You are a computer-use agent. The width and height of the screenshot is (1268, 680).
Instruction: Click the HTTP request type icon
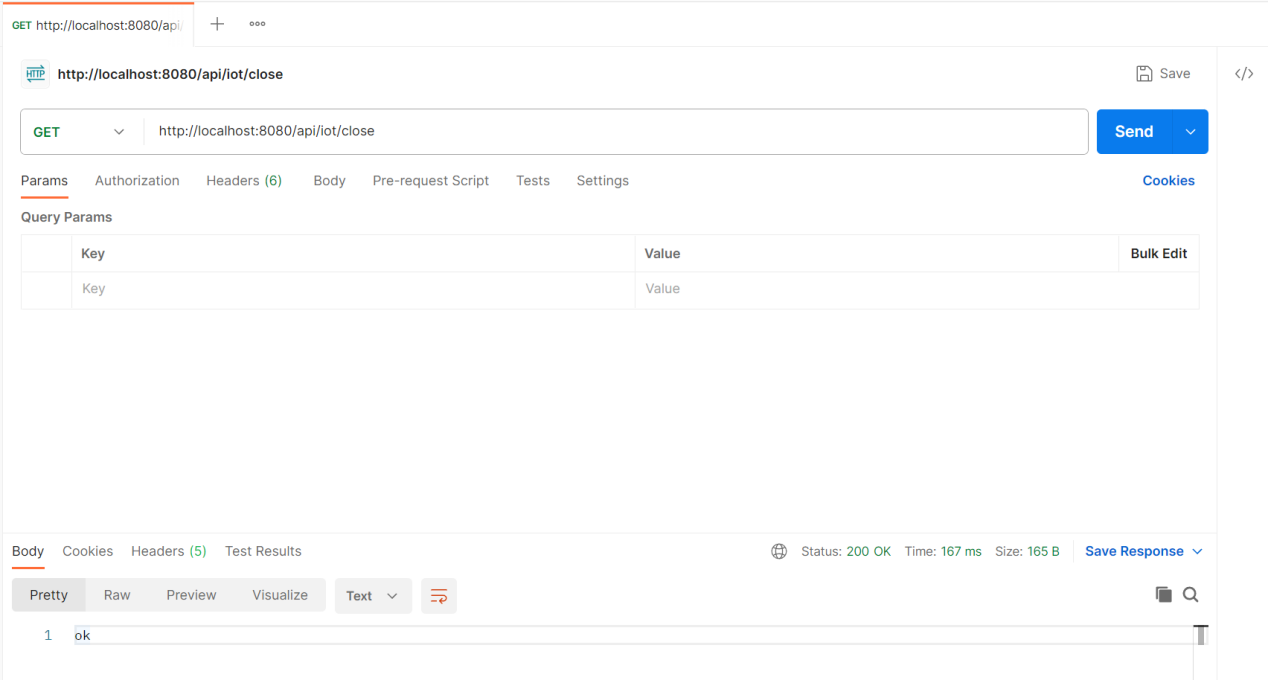click(x=35, y=74)
